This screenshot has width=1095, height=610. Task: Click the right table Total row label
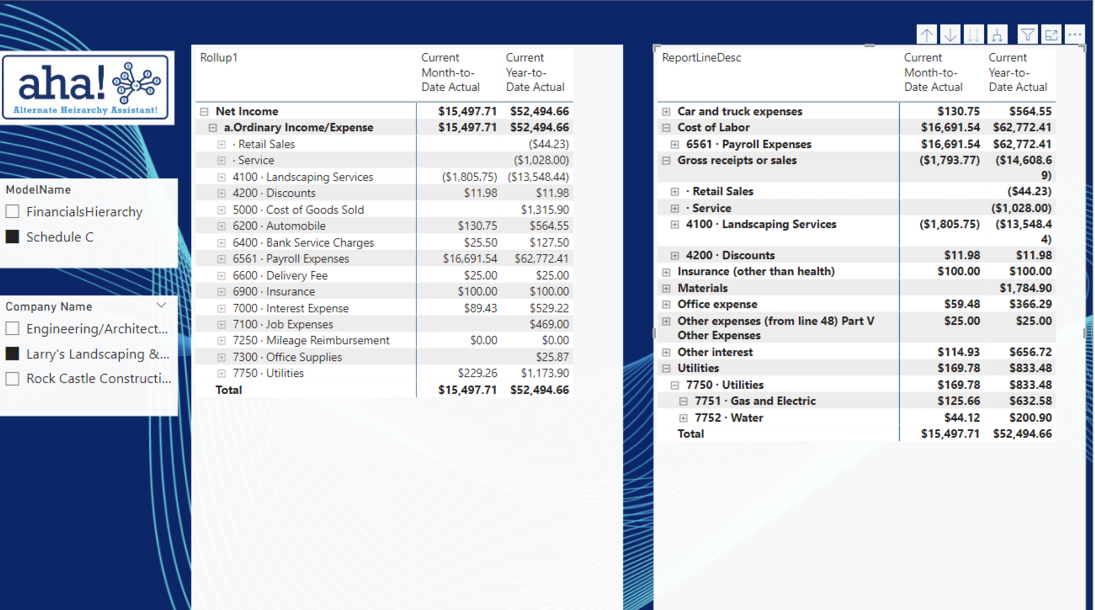click(x=691, y=434)
